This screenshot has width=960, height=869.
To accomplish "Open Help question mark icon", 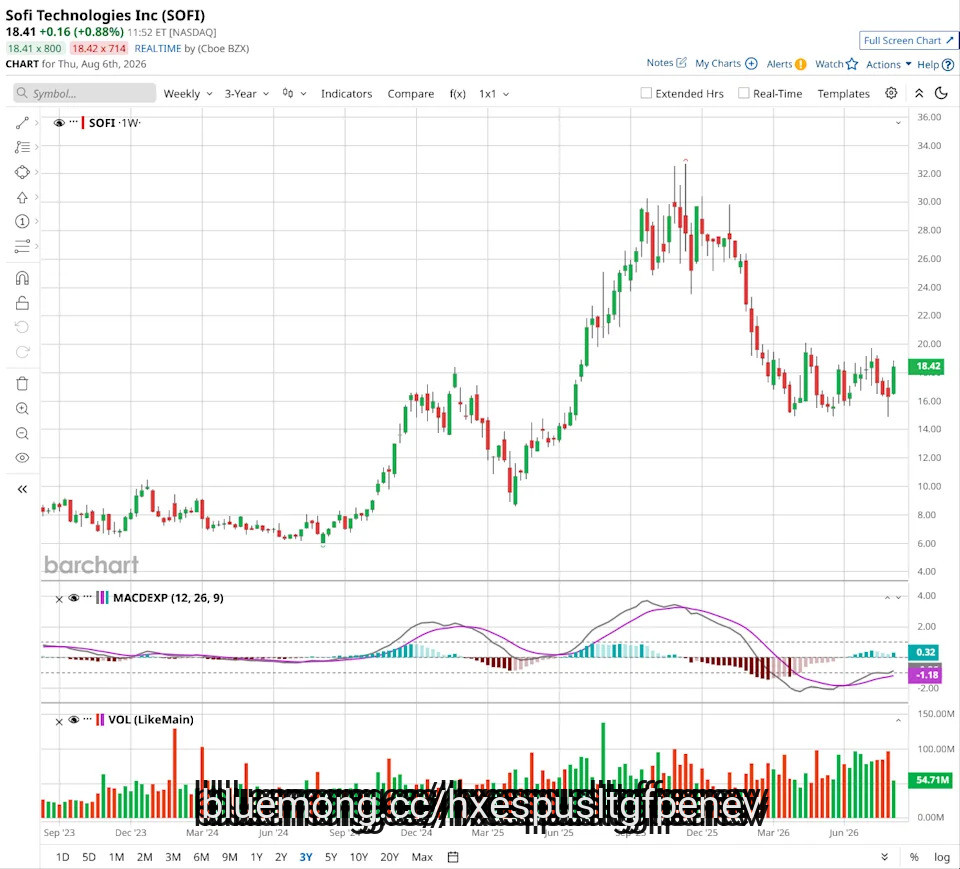I will 948,64.
